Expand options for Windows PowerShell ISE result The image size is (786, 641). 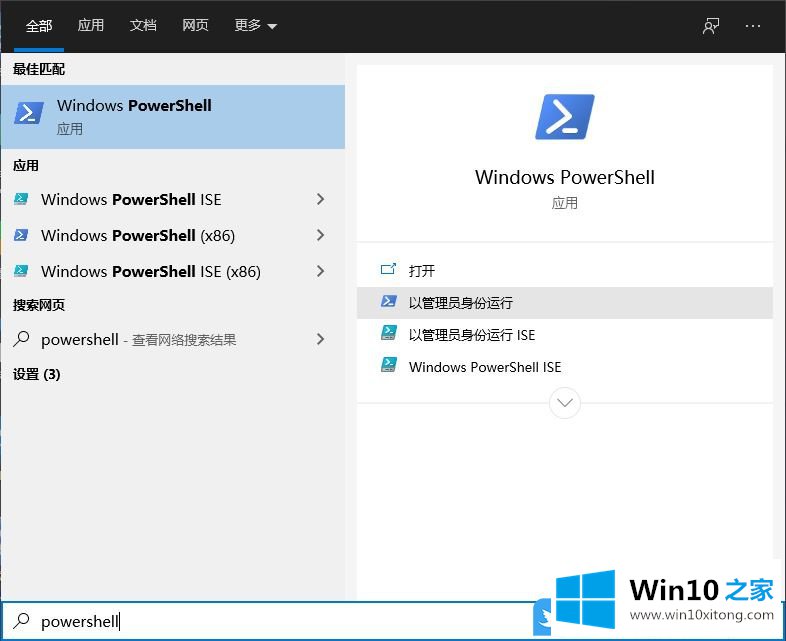[x=321, y=199]
